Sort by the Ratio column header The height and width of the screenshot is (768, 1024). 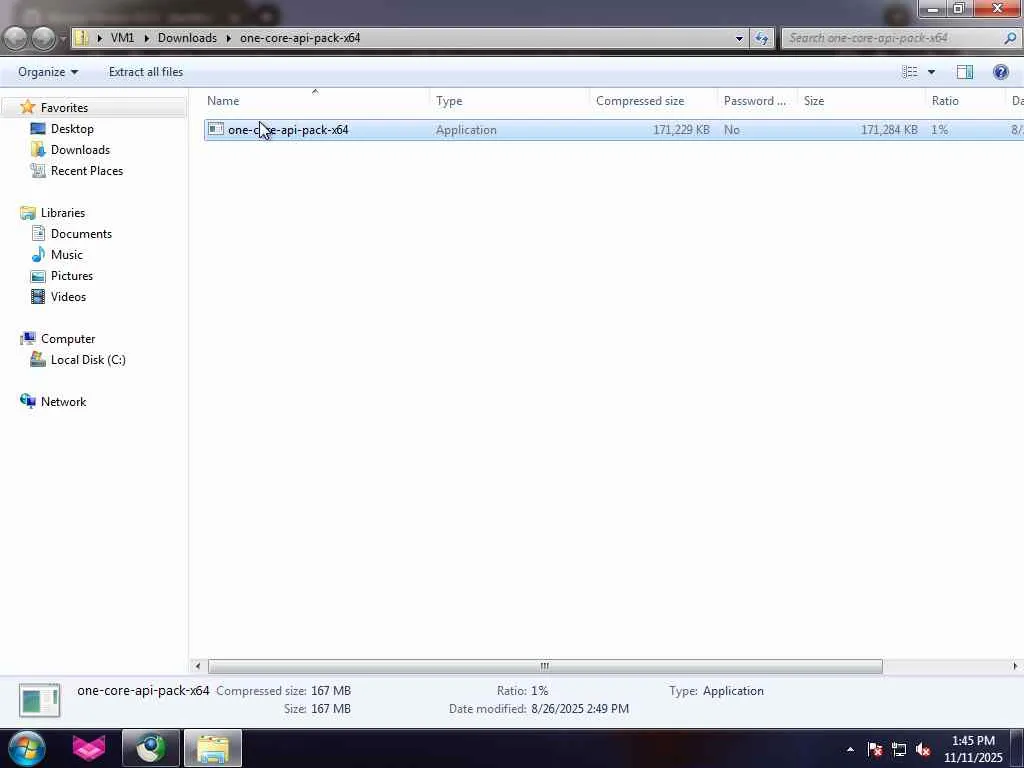[965, 101]
